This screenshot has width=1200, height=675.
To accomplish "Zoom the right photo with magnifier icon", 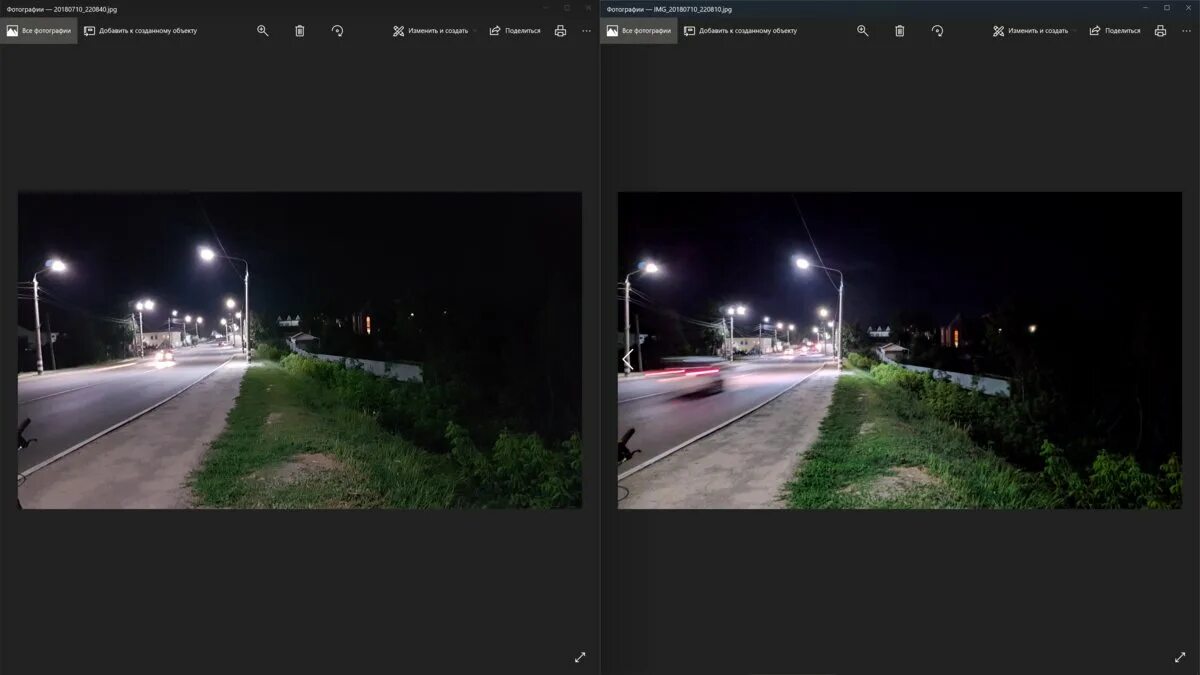I will click(x=863, y=31).
